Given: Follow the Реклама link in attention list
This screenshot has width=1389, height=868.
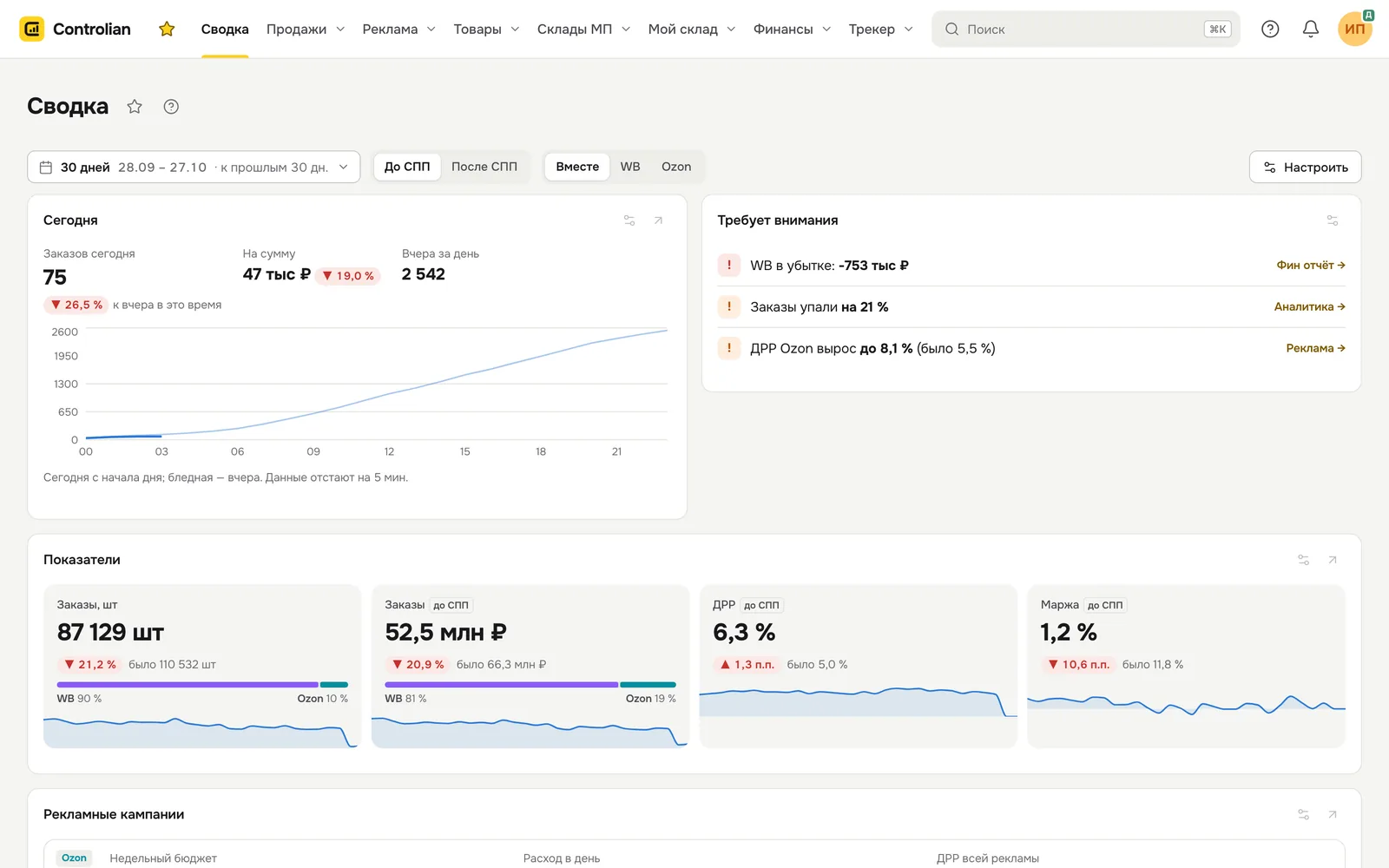Looking at the screenshot, I should point(1316,348).
